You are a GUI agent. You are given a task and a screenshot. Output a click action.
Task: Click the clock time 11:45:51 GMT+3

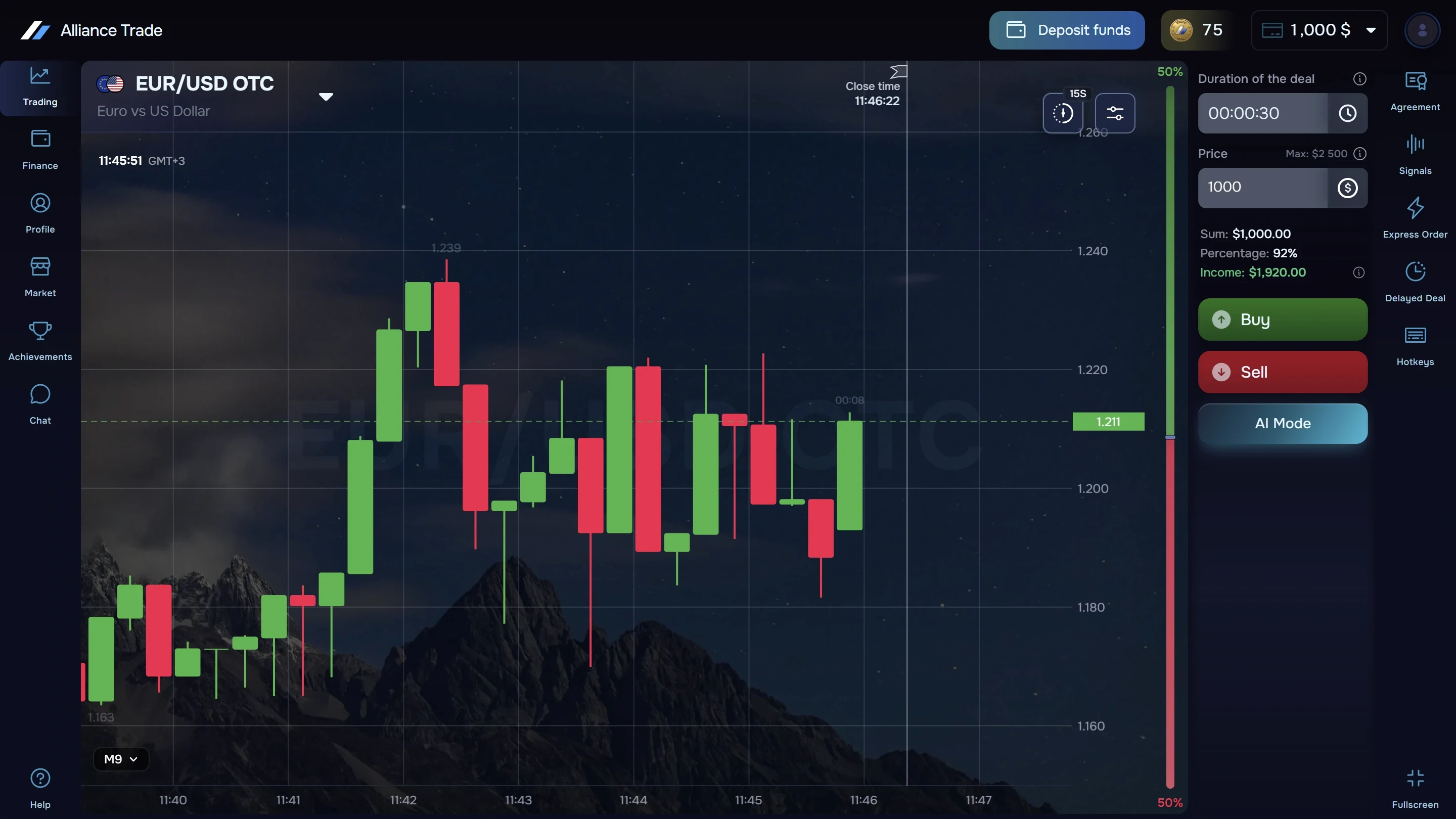point(142,161)
